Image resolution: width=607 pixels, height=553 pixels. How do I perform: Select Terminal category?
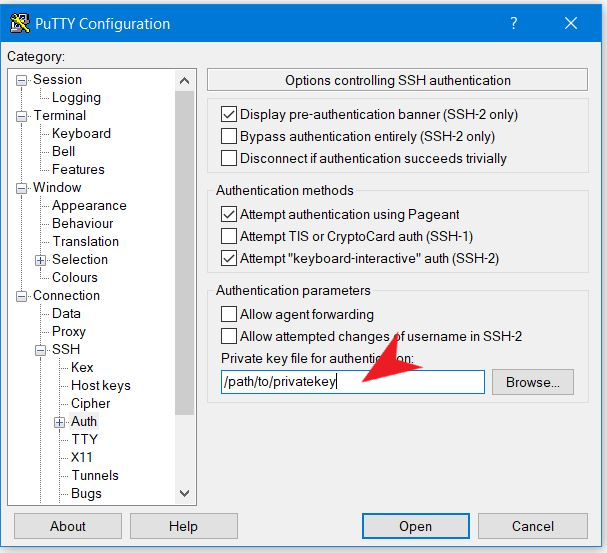[x=60, y=115]
